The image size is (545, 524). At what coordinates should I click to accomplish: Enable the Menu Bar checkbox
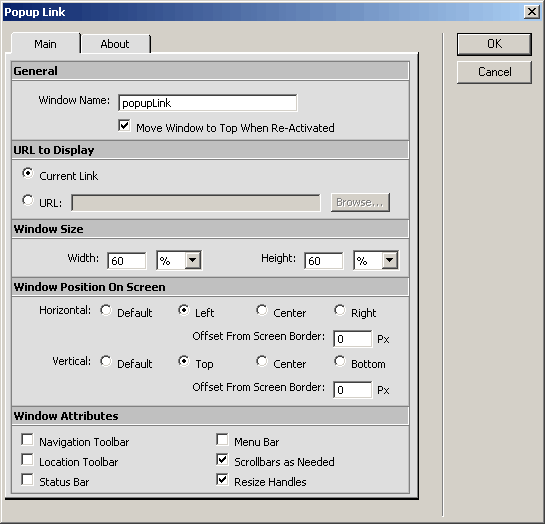point(222,439)
